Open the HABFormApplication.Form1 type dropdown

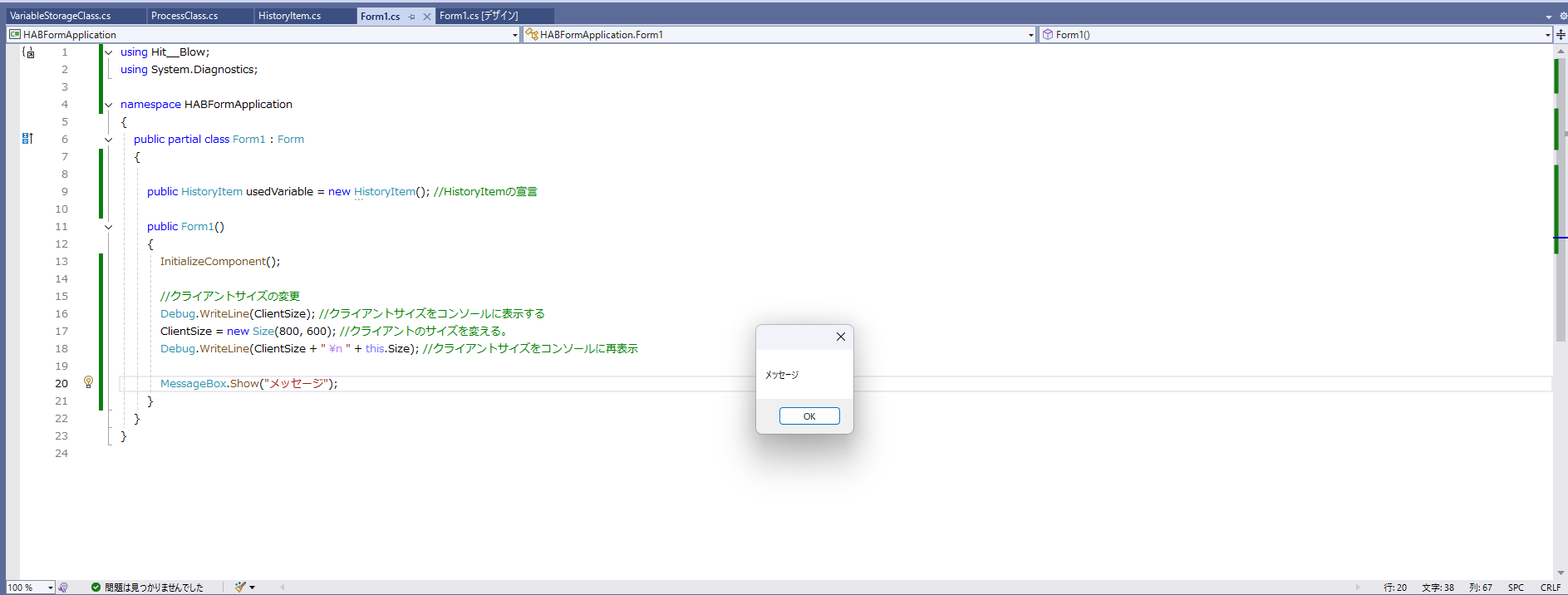tap(1030, 35)
